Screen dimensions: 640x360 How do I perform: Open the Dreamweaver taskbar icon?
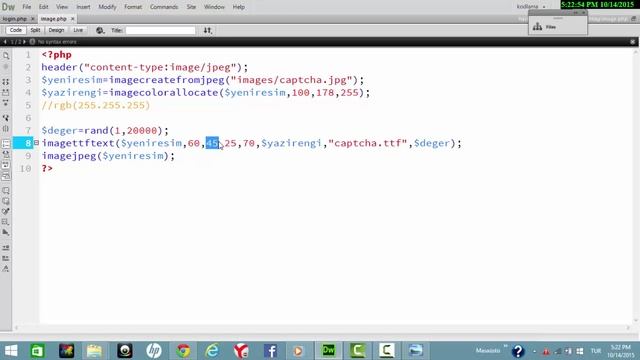pyautogui.click(x=329, y=351)
